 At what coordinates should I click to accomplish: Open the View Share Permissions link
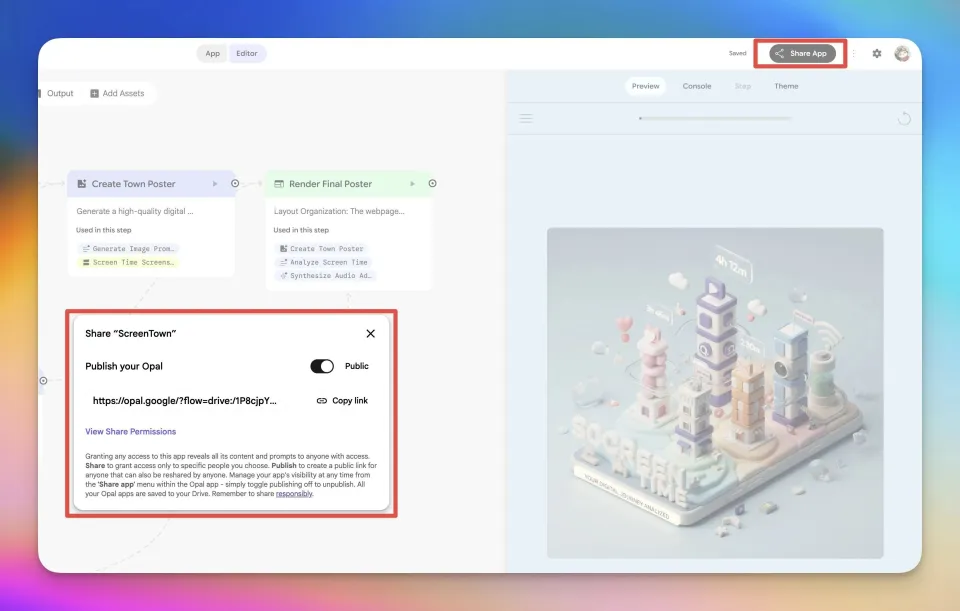(x=131, y=432)
